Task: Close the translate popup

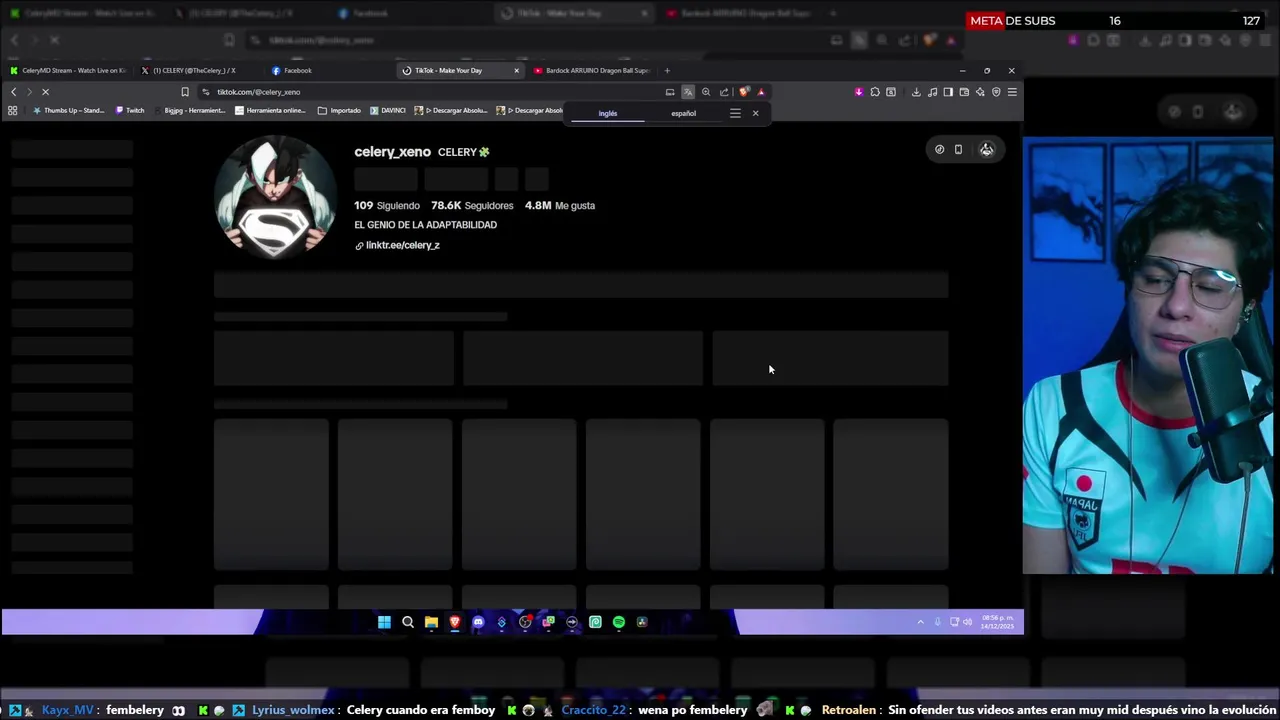Action: [x=755, y=113]
